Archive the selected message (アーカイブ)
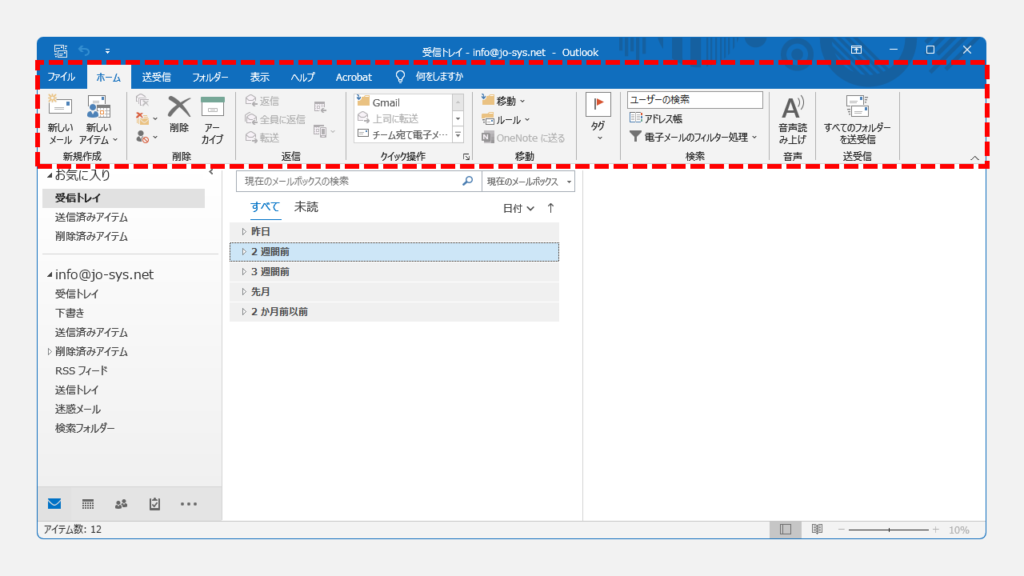Viewport: 1024px width, 576px height. [x=212, y=107]
